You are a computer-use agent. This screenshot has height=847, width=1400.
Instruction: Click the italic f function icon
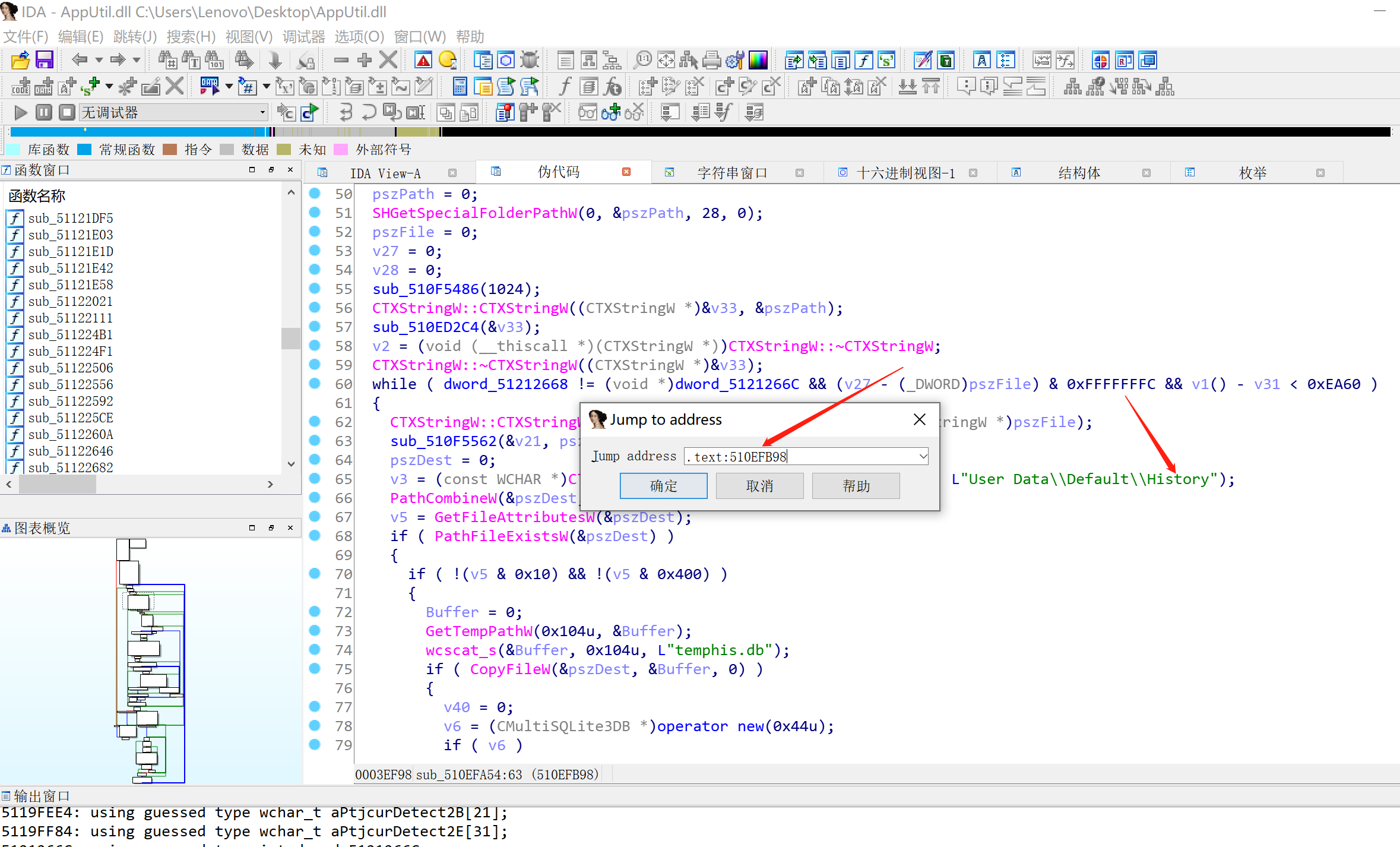pos(564,87)
